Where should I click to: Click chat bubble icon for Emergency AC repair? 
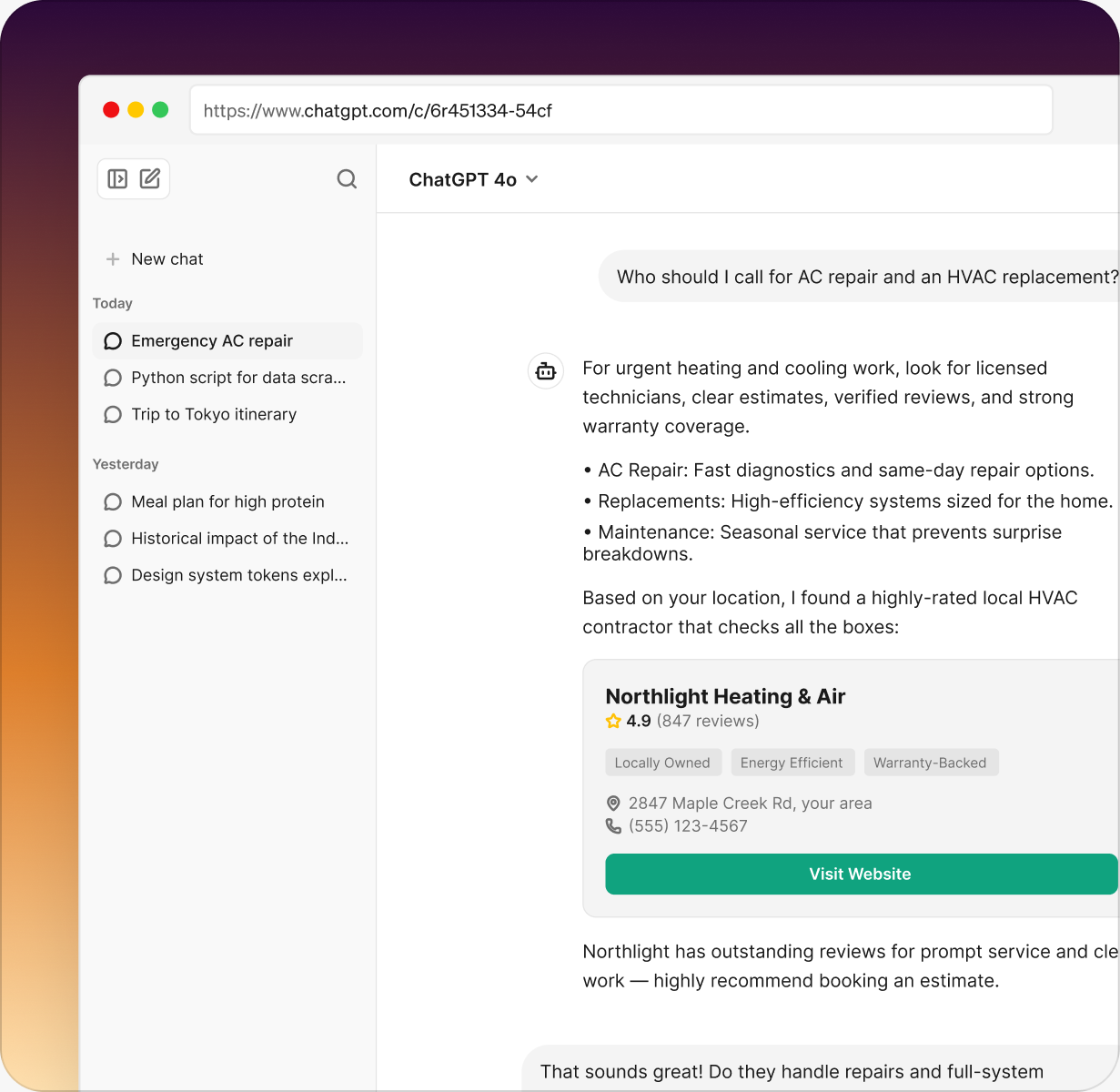pos(113,341)
